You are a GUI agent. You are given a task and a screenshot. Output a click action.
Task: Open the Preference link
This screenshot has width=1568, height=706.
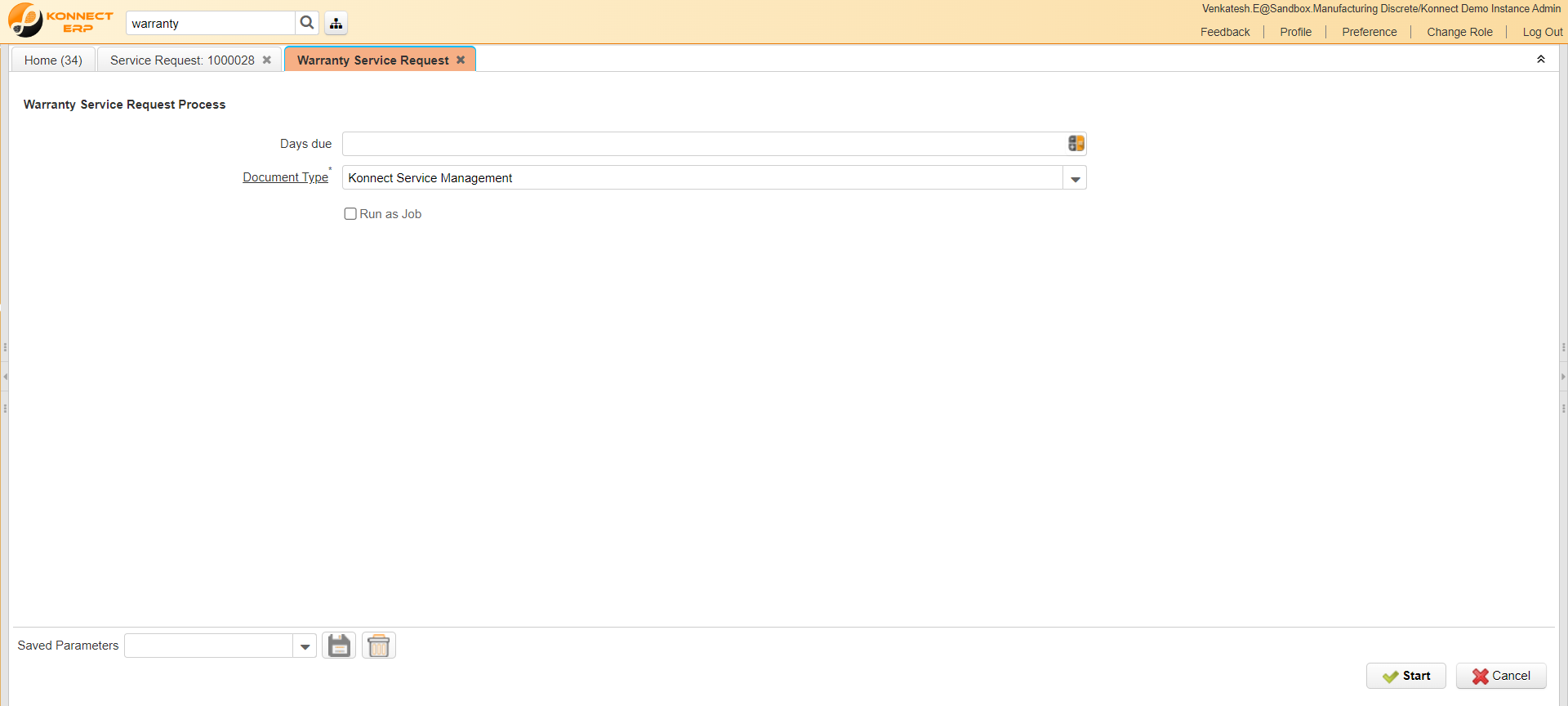click(1369, 32)
